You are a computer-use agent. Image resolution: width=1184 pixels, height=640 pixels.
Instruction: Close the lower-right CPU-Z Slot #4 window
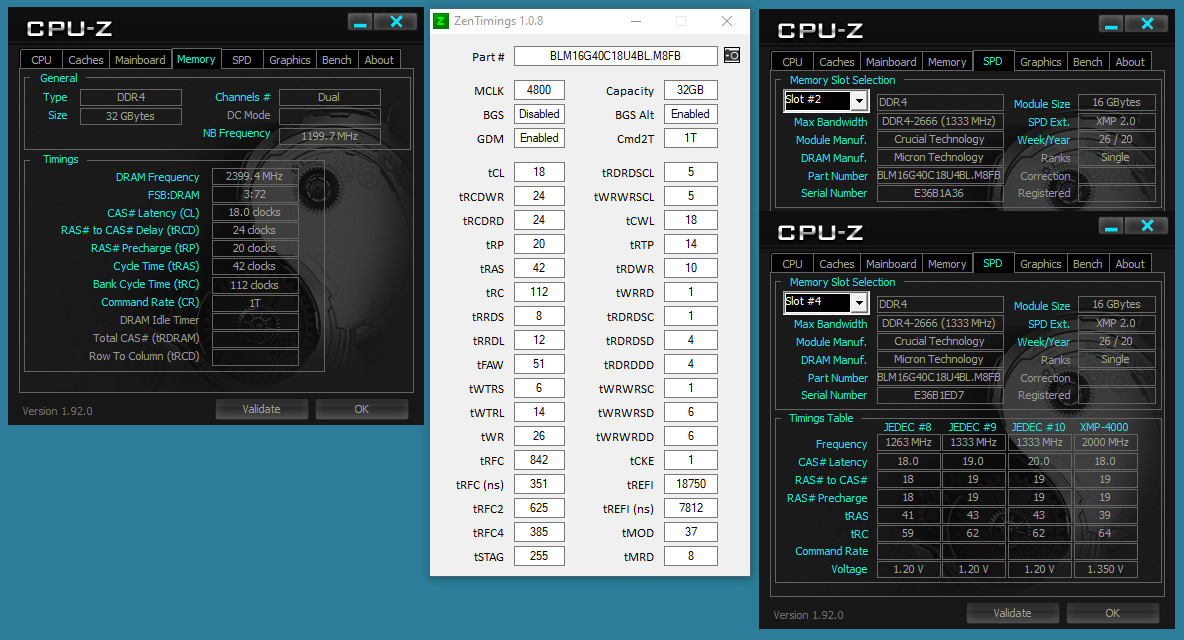click(x=1147, y=227)
